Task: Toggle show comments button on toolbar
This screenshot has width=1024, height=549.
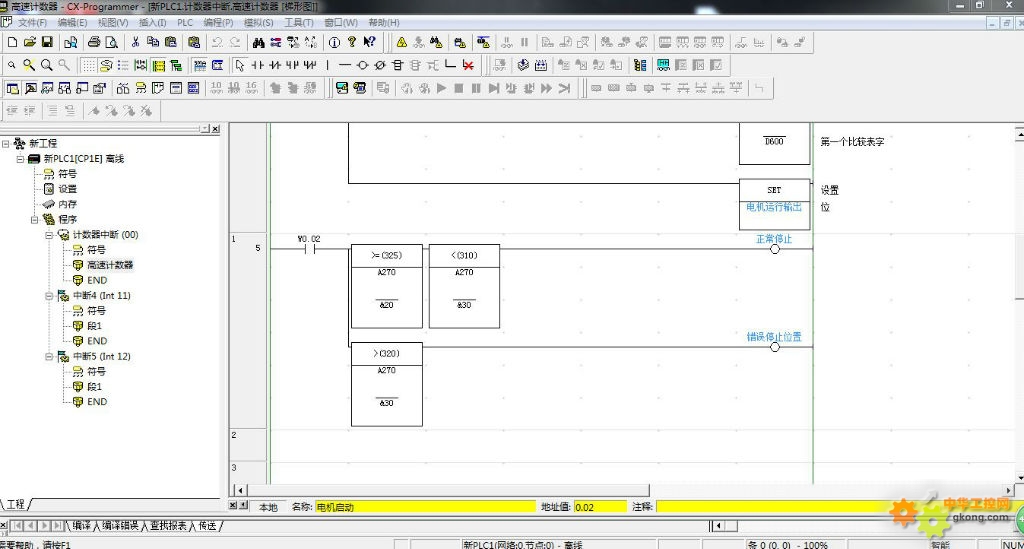Action: coord(105,65)
